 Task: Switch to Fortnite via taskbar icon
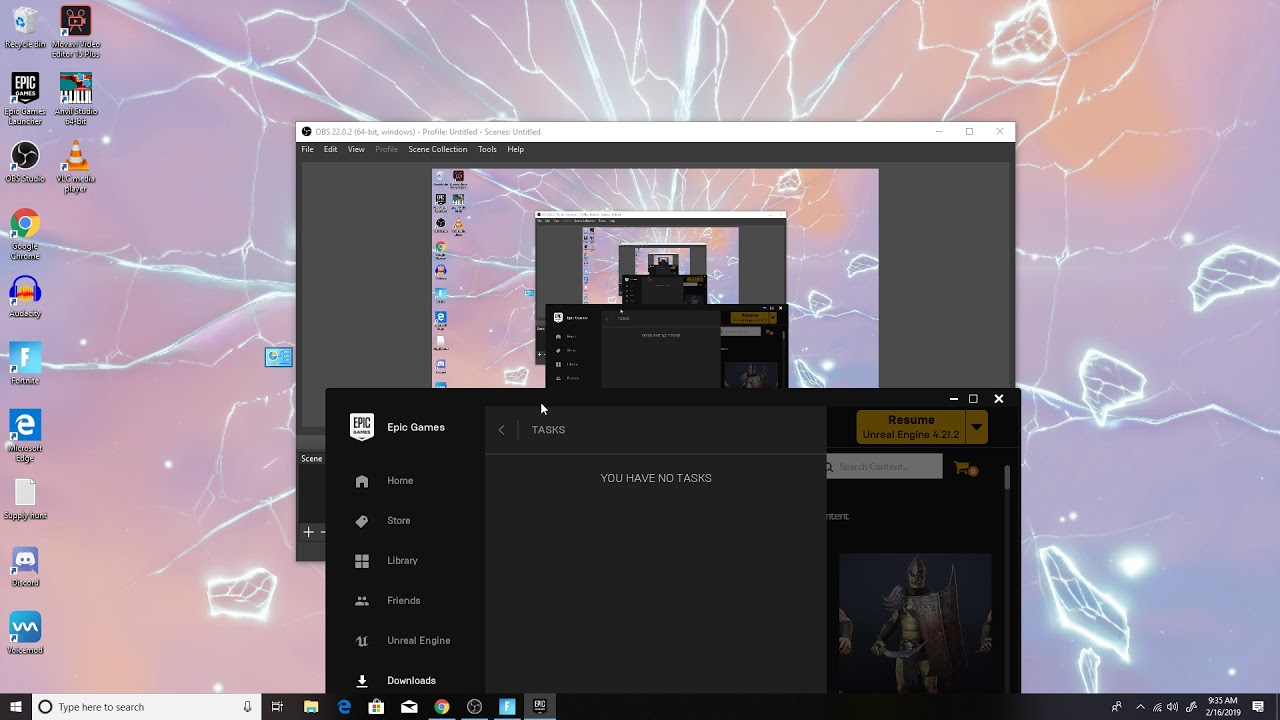[507, 707]
